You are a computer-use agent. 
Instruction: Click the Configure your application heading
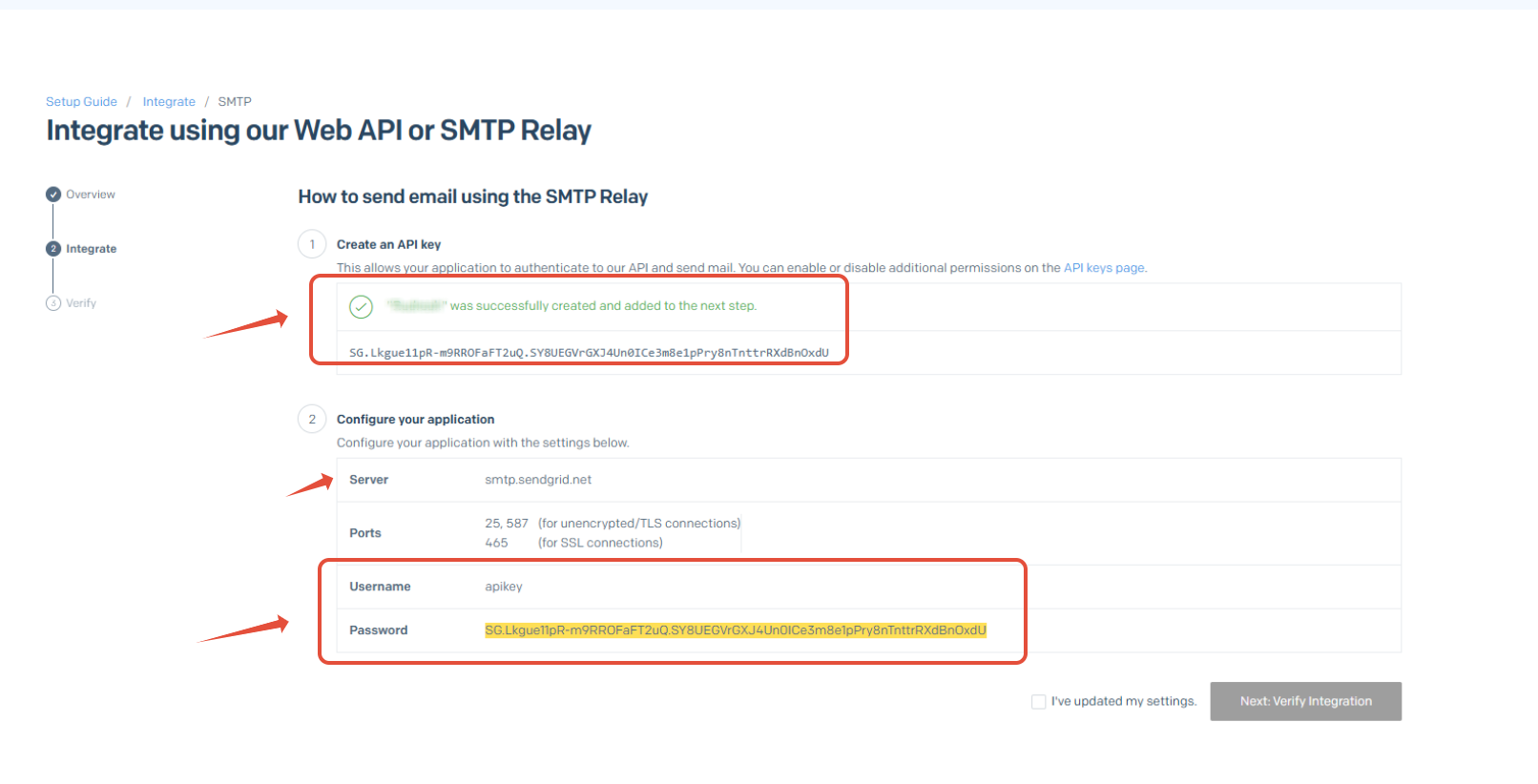coord(415,420)
